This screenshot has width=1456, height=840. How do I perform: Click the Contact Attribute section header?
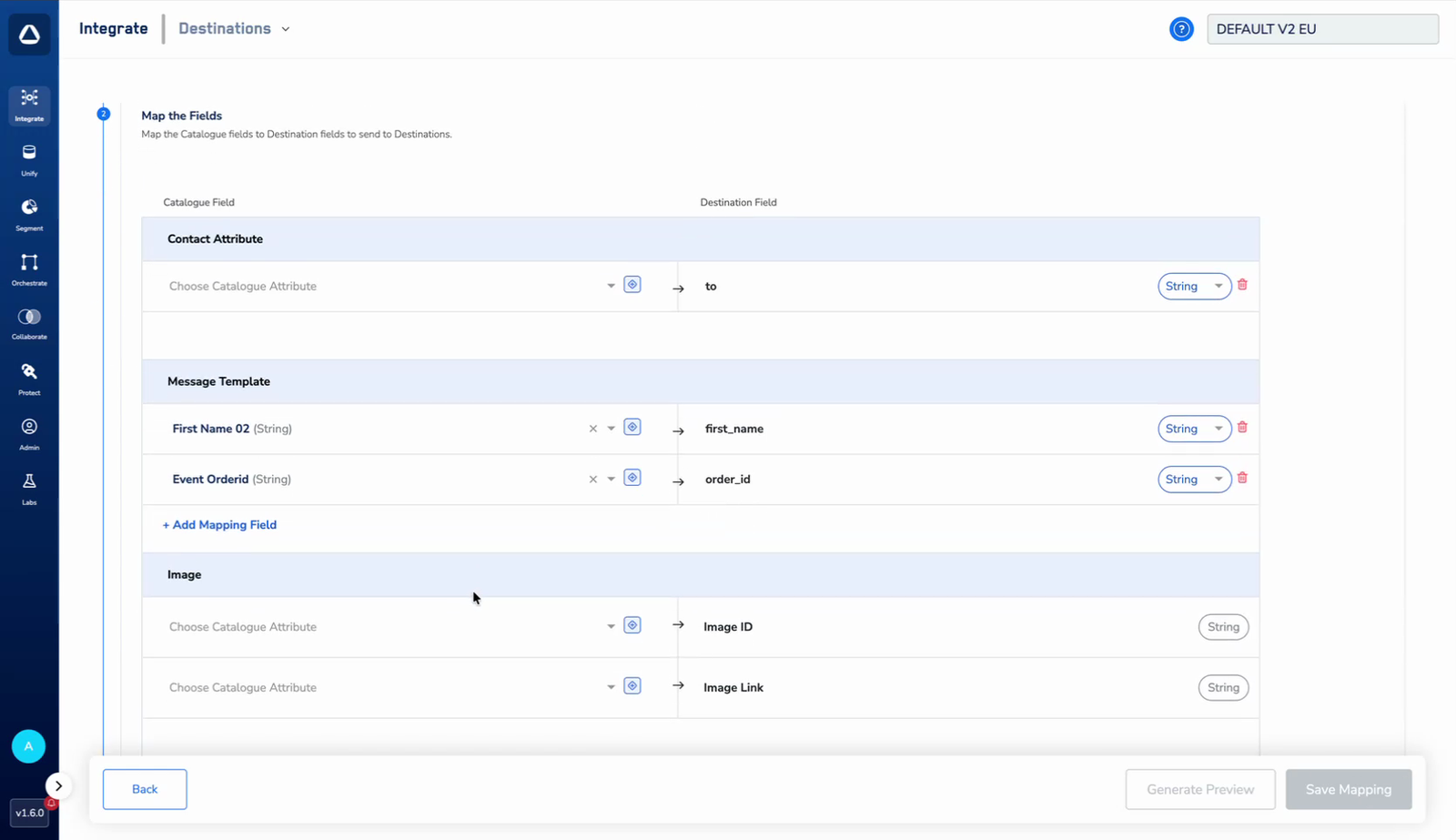[x=701, y=239]
